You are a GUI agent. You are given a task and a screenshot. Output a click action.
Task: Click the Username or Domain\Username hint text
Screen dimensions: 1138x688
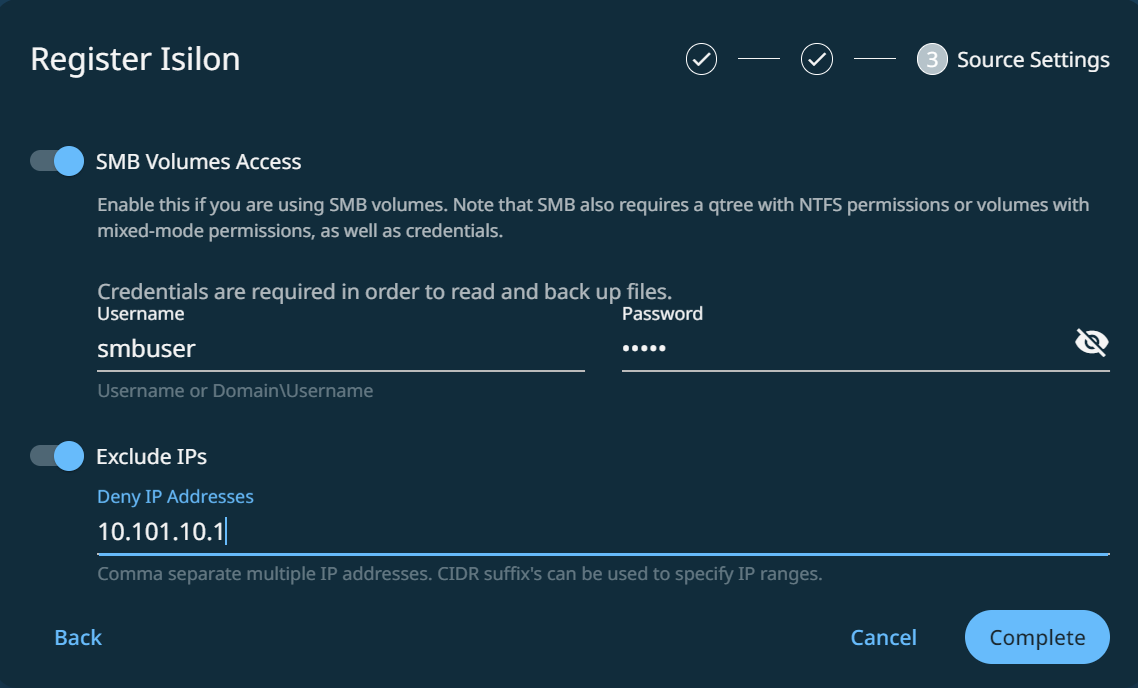(235, 391)
